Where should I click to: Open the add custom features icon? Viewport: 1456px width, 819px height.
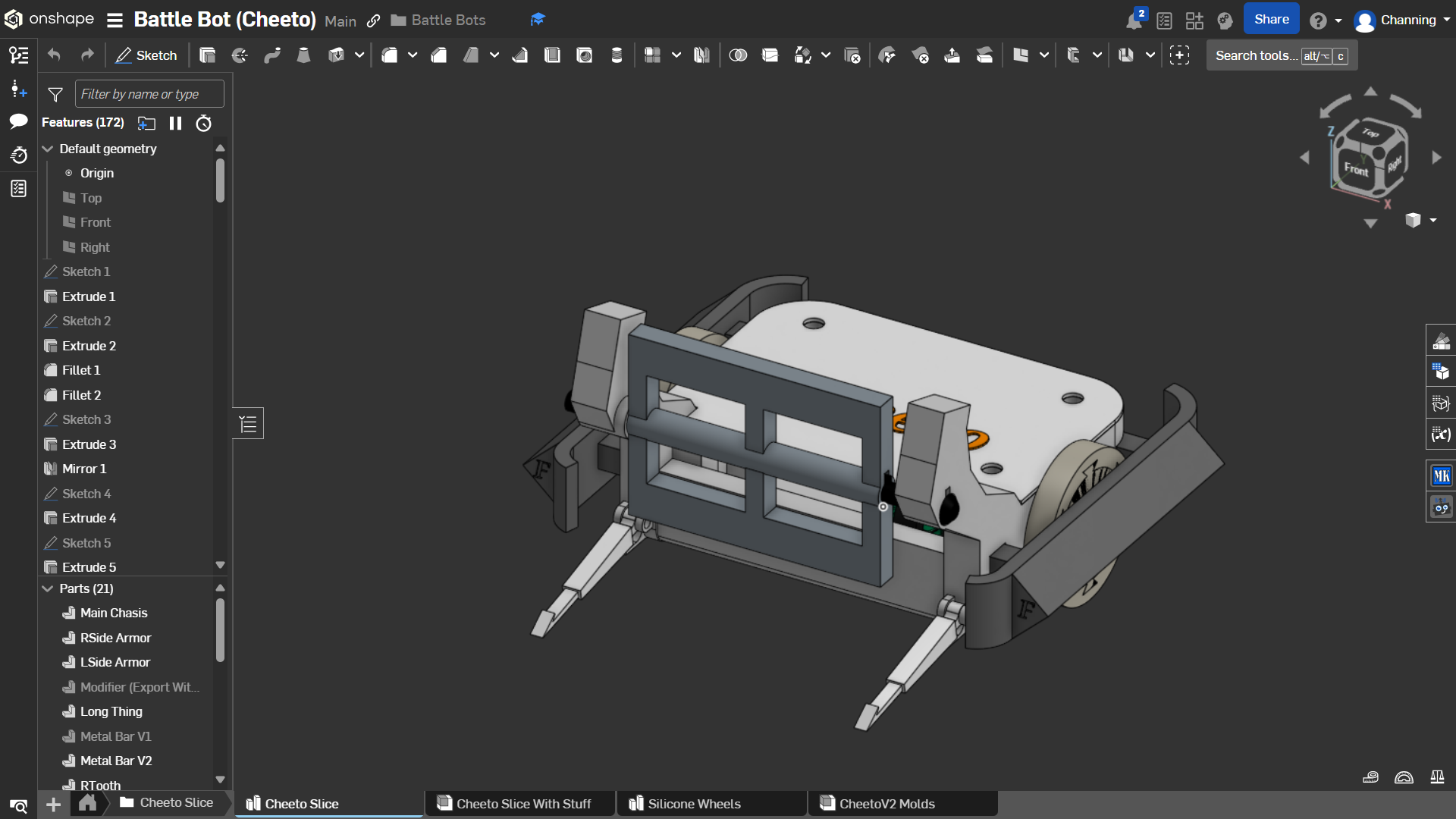(1179, 55)
